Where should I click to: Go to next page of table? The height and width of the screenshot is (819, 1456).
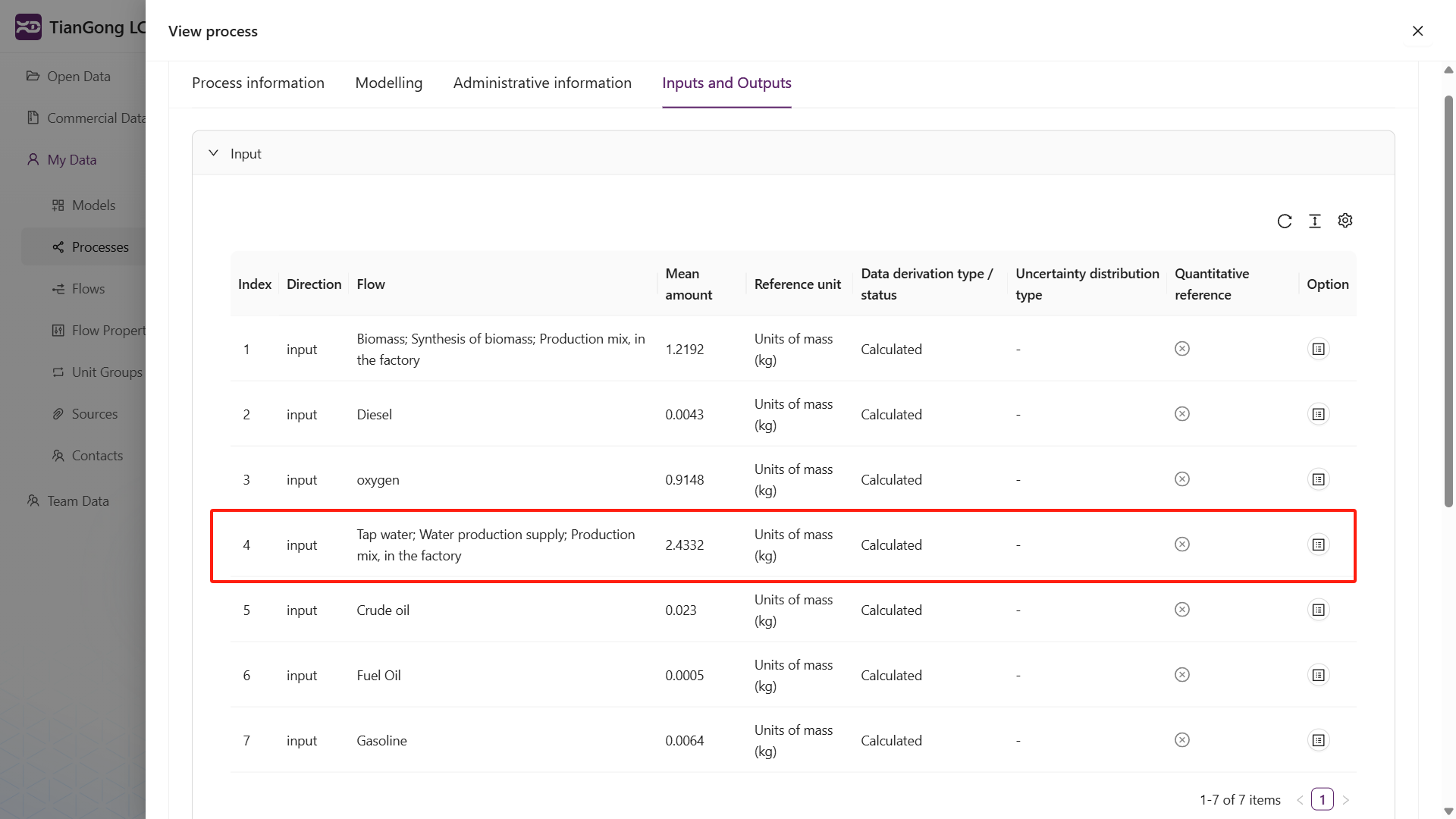[x=1345, y=799]
